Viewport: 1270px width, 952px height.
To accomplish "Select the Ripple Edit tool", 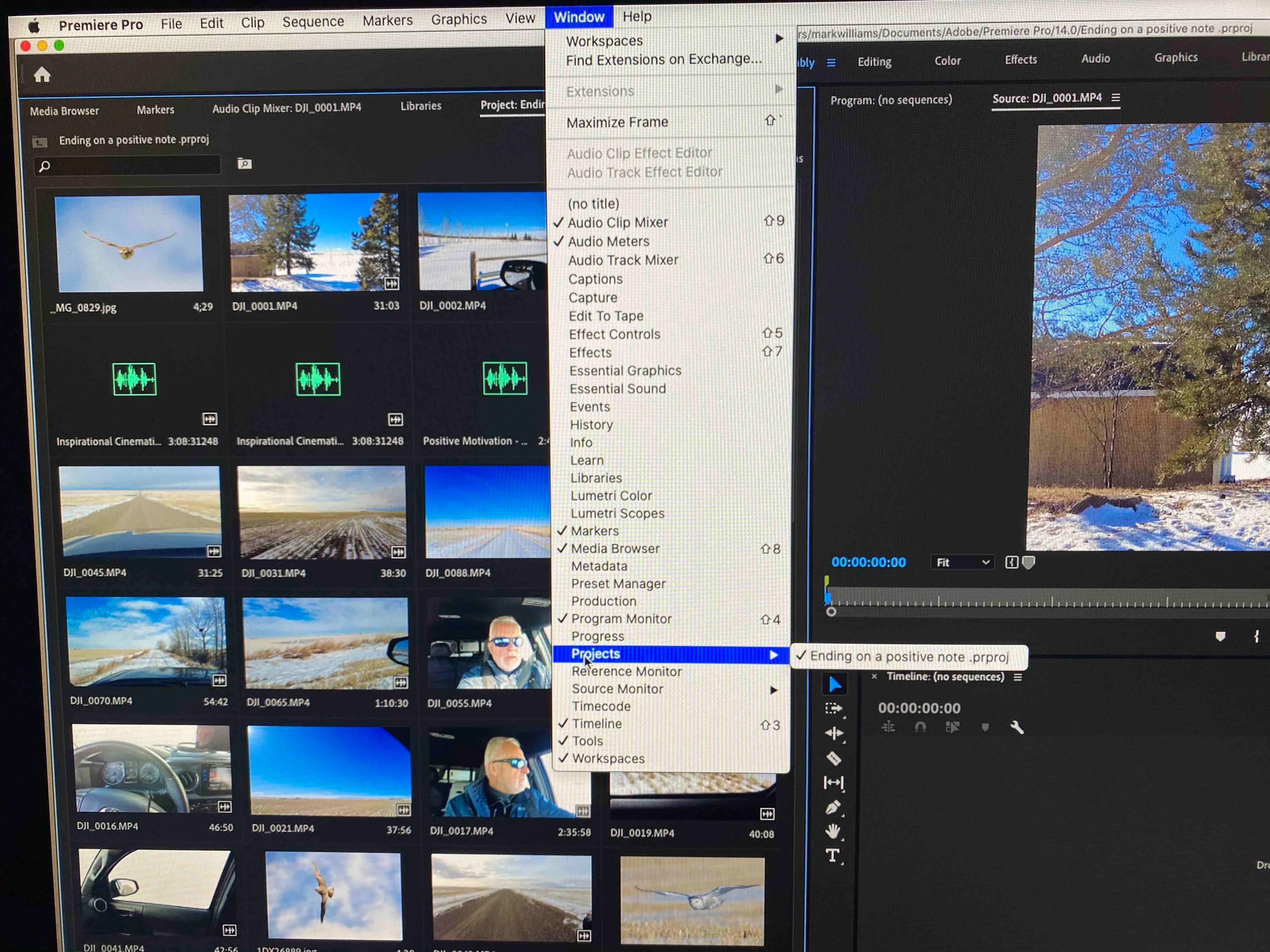I will 834,734.
